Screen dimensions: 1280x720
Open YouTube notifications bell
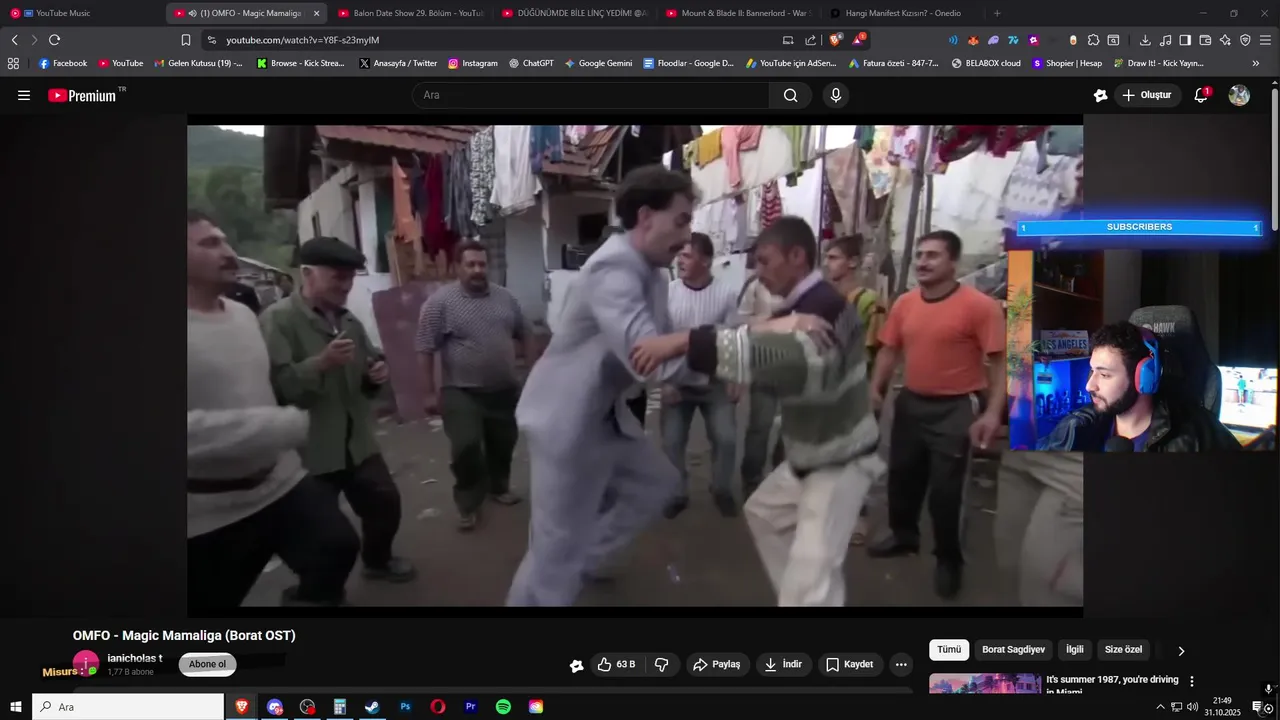[x=1201, y=95]
